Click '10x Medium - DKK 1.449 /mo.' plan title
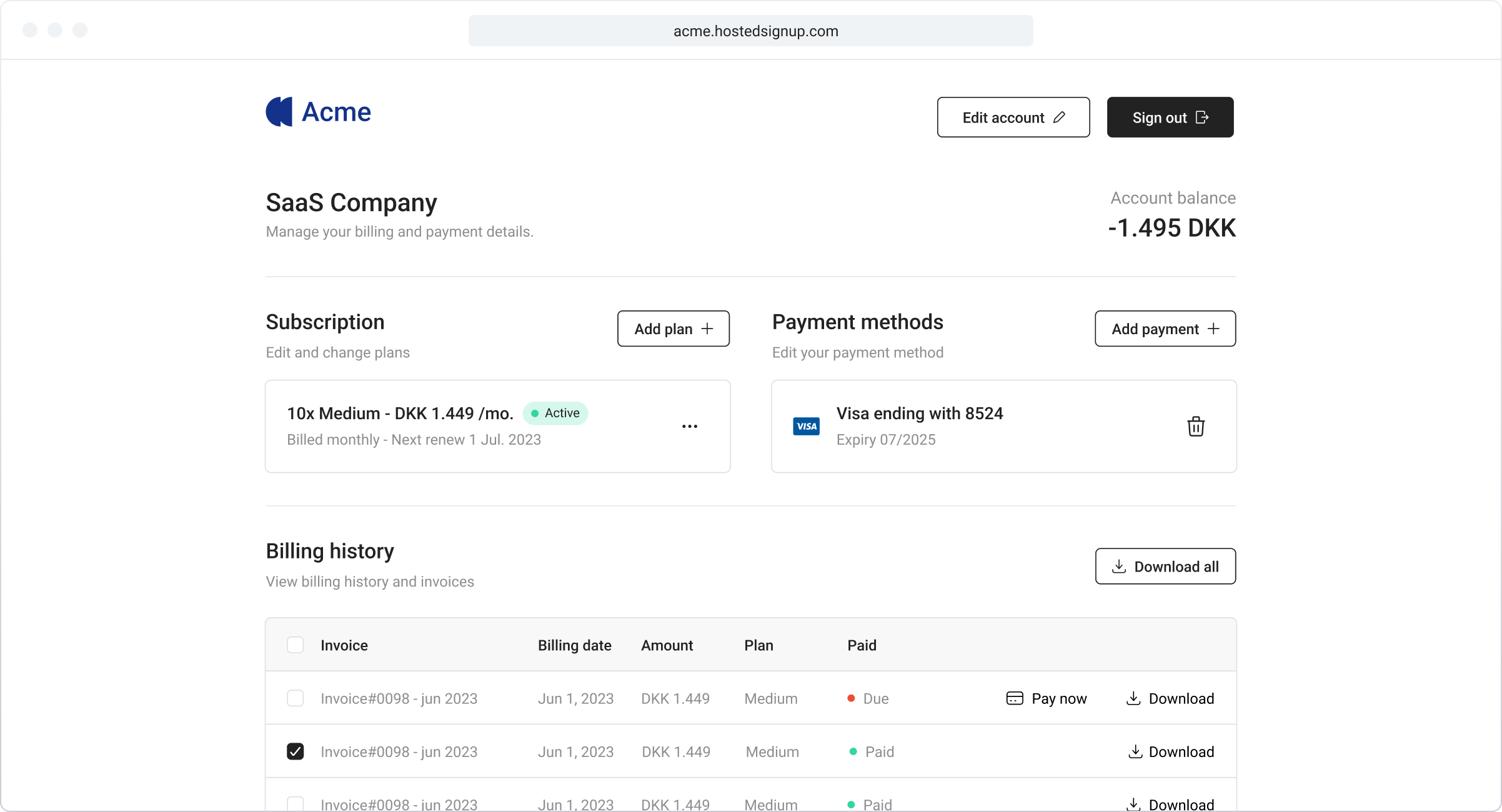Viewport: 1502px width, 812px height. 400,413
